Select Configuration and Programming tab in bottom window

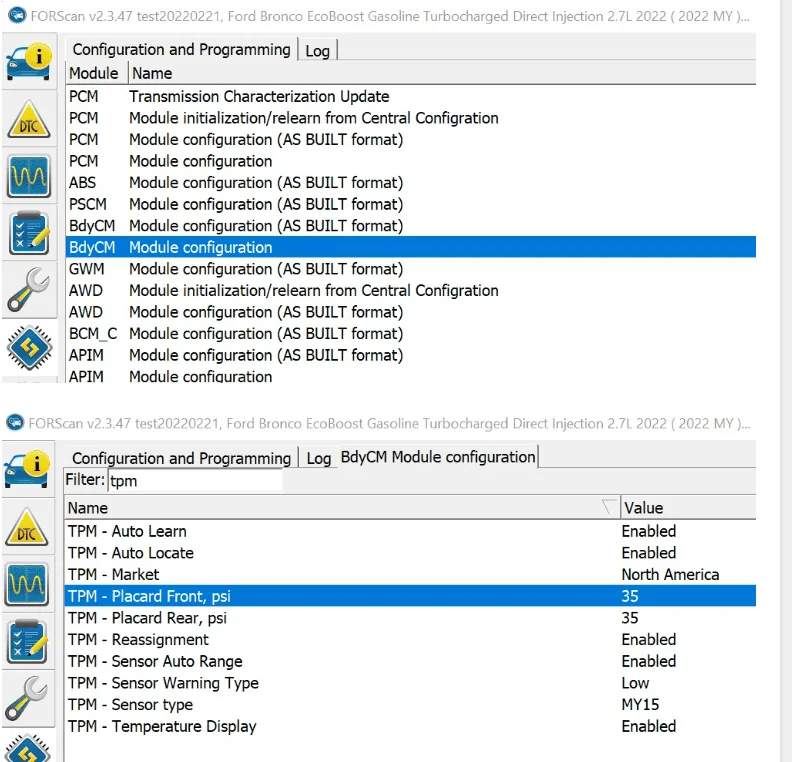(x=181, y=458)
